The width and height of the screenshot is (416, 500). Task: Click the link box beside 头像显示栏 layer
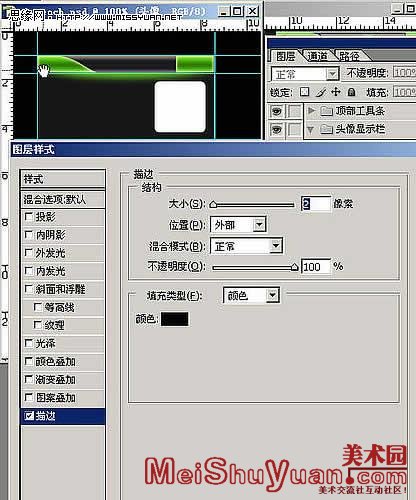[294, 130]
